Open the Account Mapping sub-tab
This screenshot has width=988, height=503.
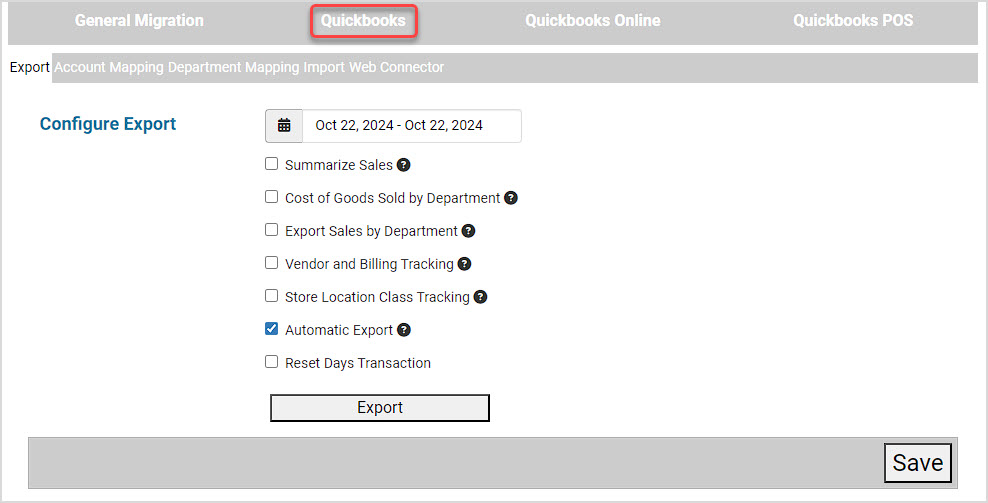point(109,67)
